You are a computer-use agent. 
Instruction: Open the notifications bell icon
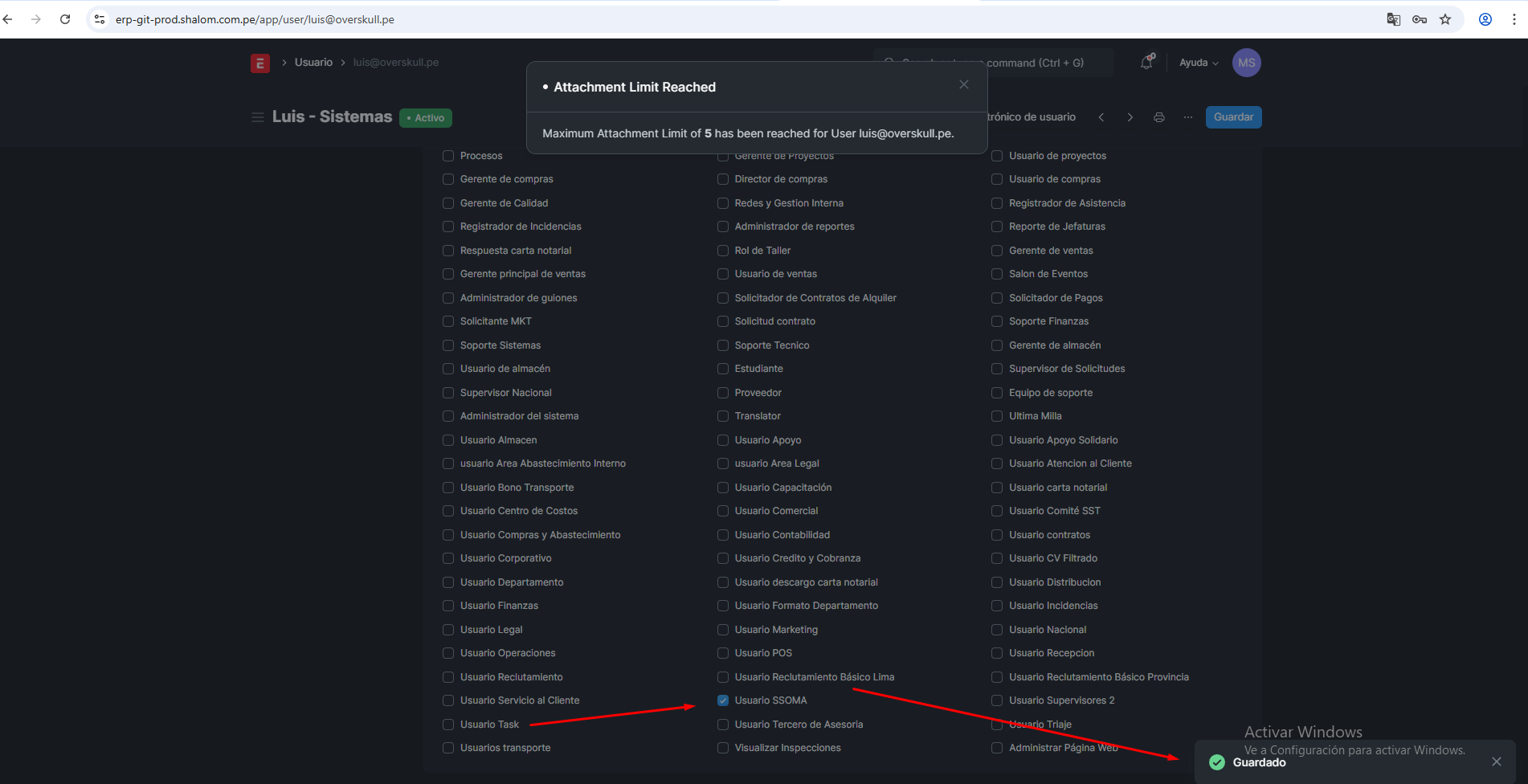pos(1146,63)
